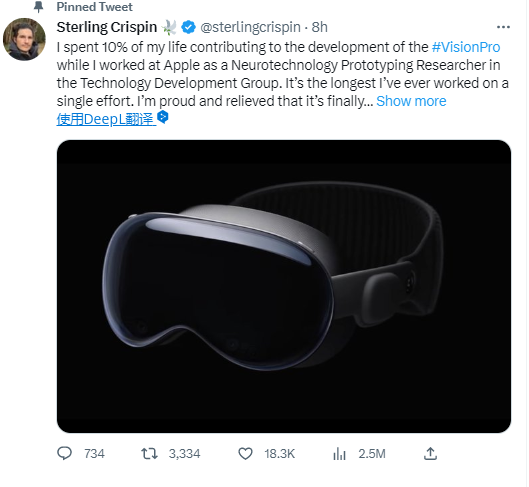The image size is (529, 487).
Task: Open tweet analytics bar chart icon
Action: 339,454
